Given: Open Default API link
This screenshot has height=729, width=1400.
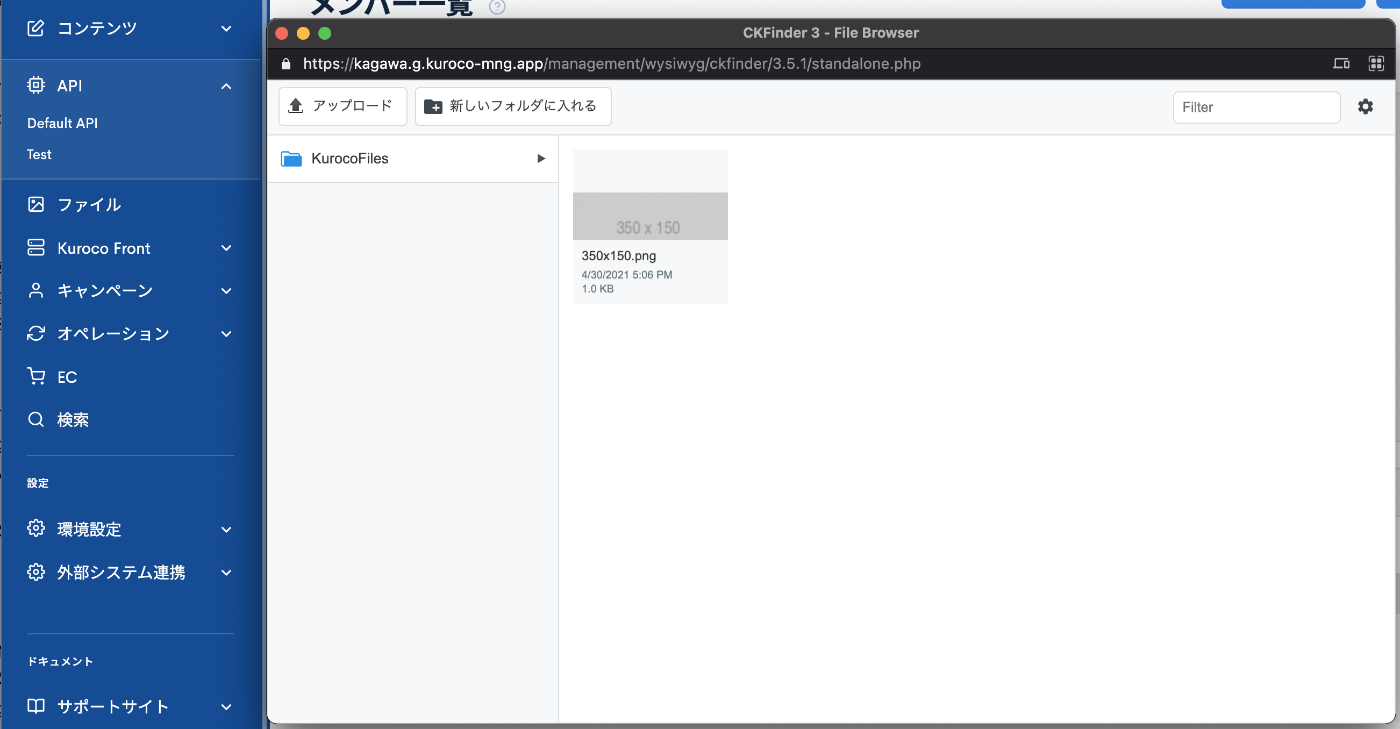Looking at the screenshot, I should tap(62, 123).
